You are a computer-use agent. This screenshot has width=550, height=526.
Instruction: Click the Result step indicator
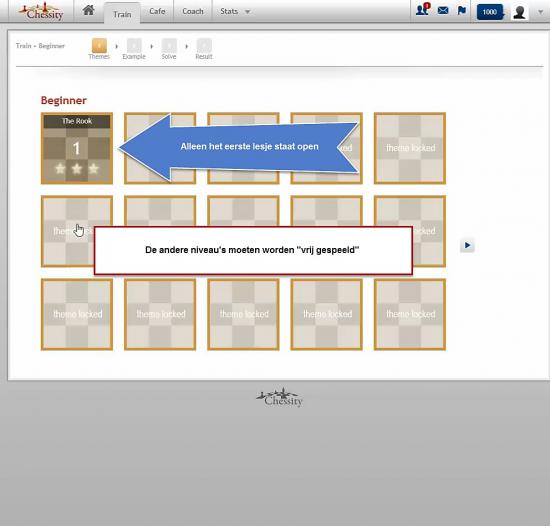click(x=204, y=49)
